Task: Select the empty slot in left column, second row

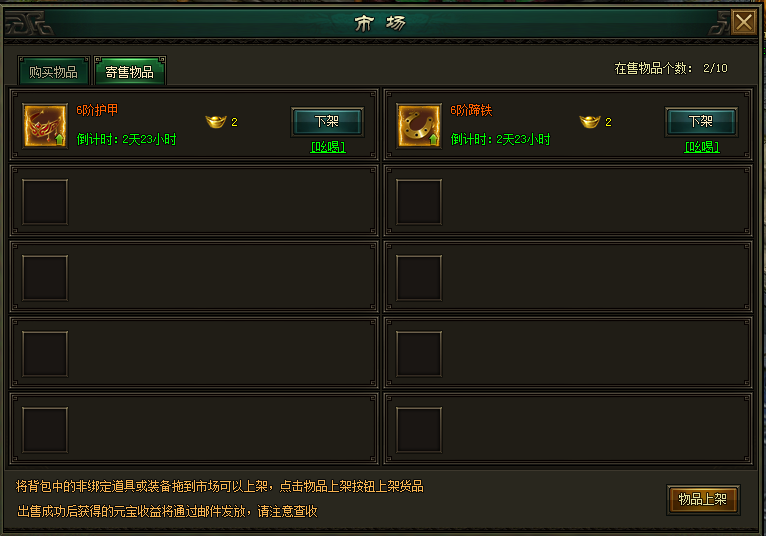Action: [45, 202]
